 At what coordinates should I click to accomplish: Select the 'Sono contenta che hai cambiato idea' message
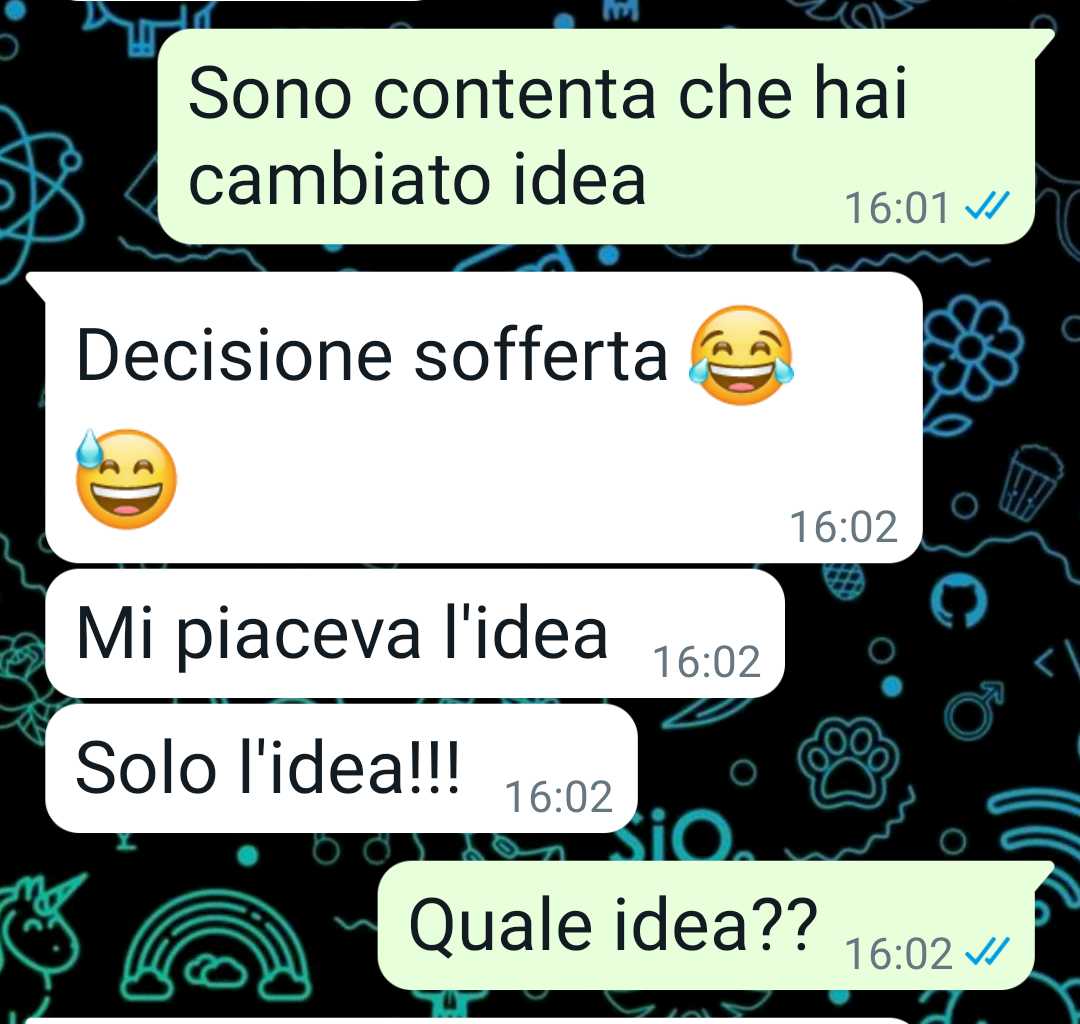596,136
